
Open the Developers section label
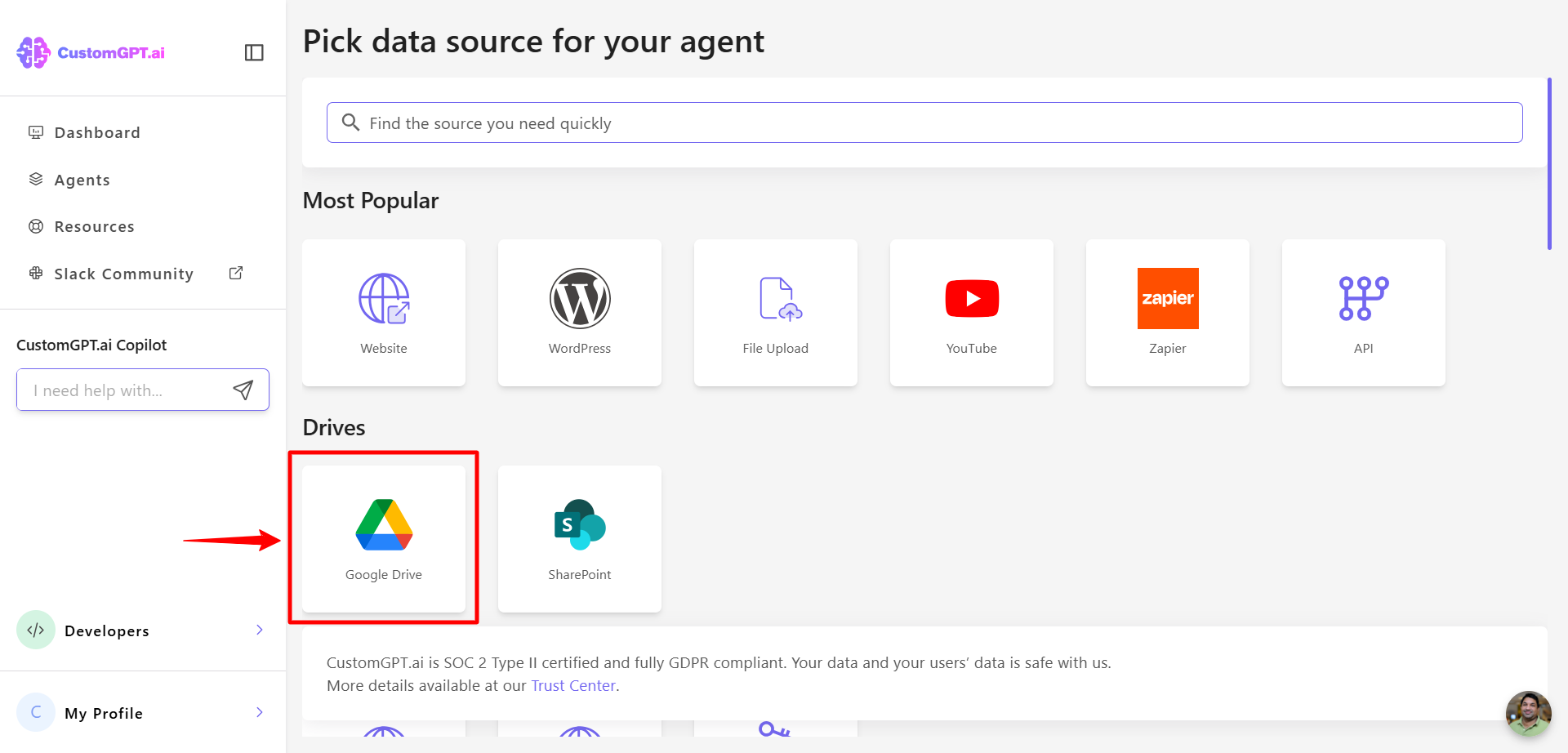[107, 630]
